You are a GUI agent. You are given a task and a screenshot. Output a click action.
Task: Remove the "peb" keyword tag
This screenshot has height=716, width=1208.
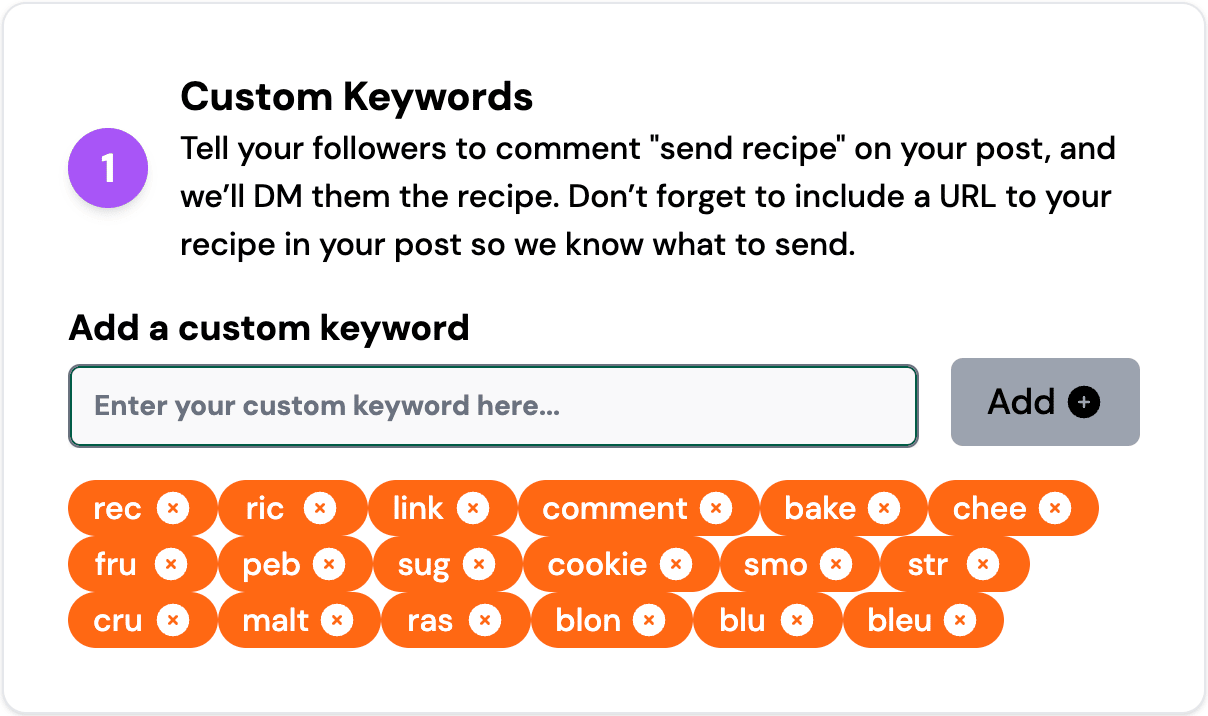point(329,565)
